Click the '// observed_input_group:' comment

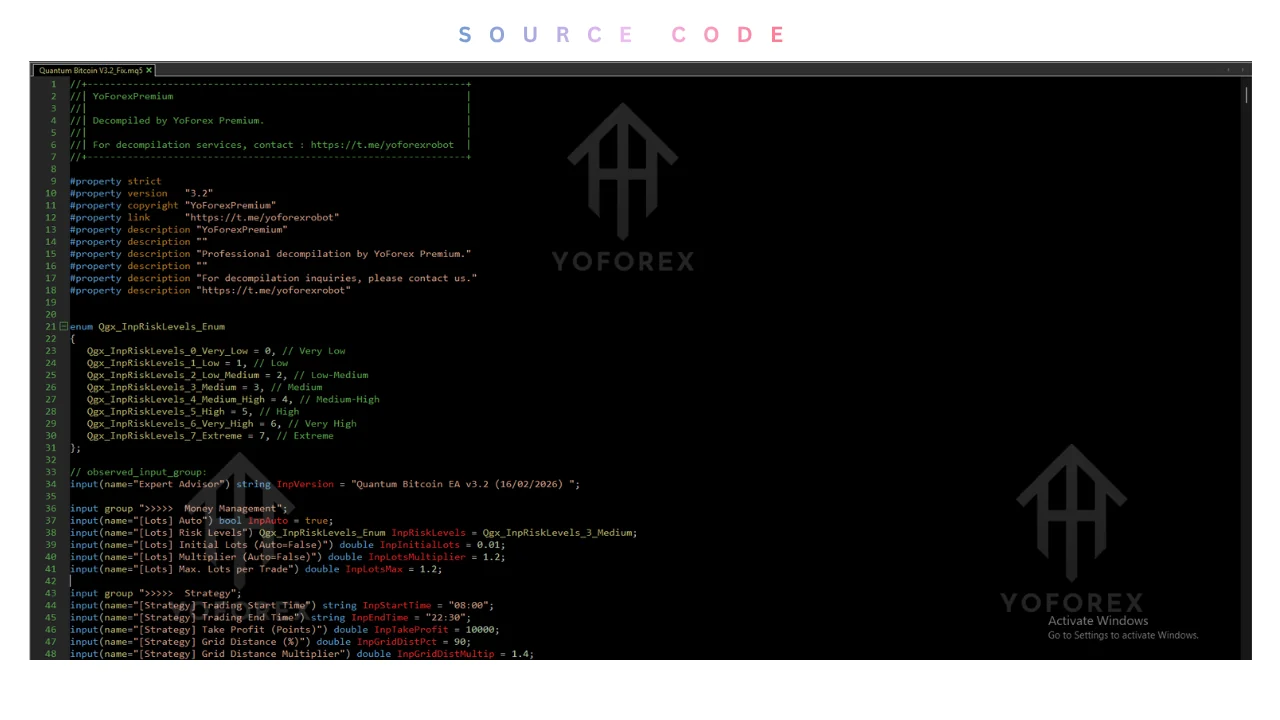[x=138, y=472]
